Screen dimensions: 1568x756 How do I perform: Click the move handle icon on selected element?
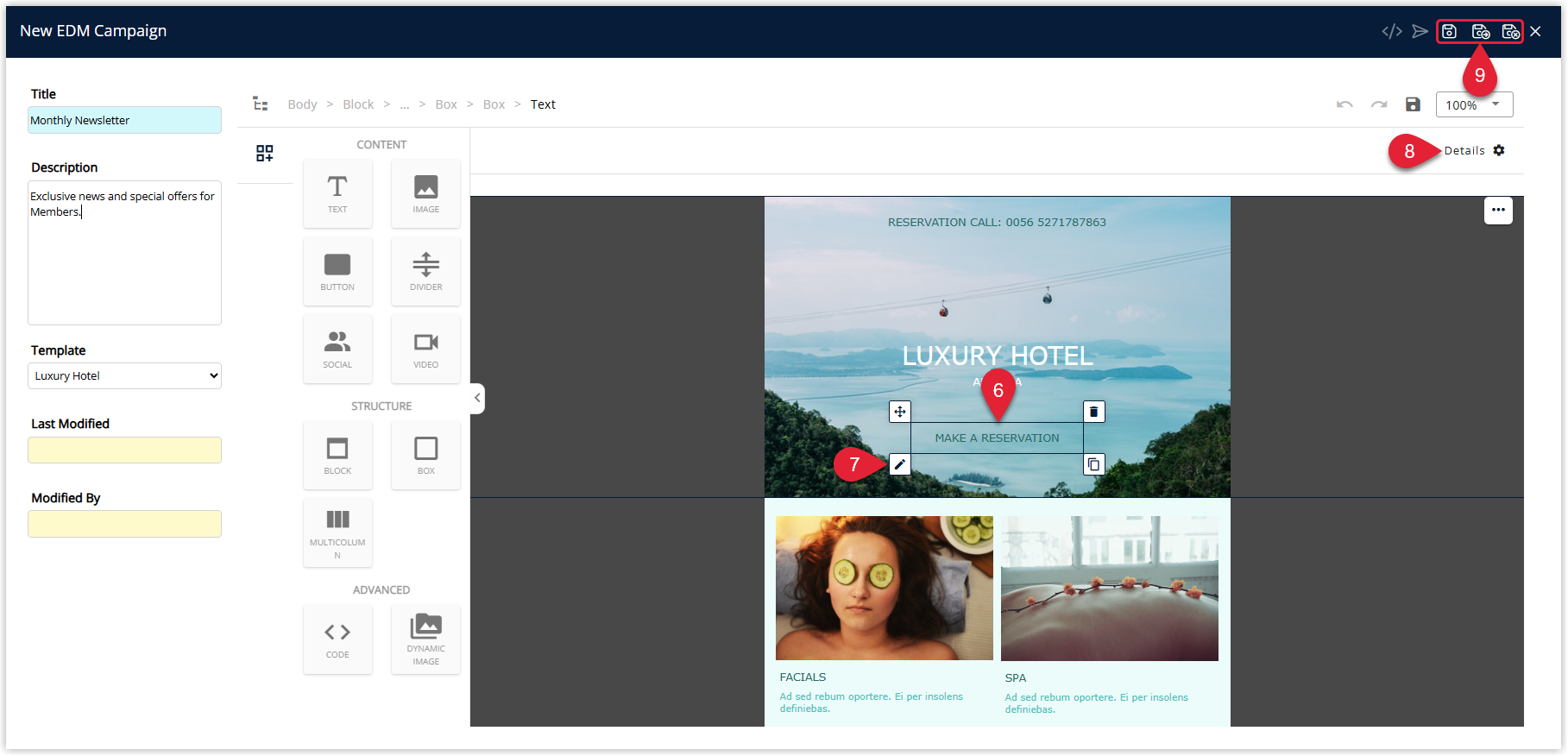tap(900, 412)
